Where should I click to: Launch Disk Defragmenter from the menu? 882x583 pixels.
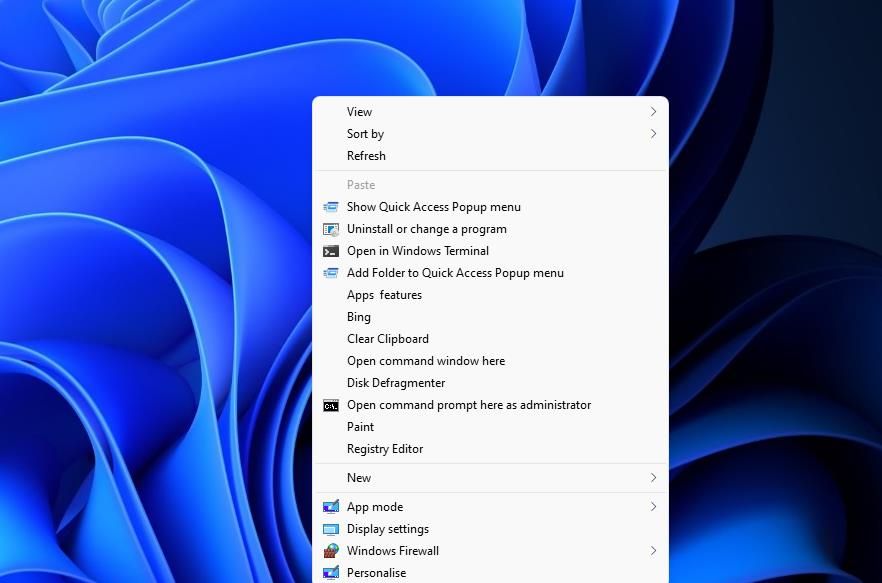tap(490, 383)
